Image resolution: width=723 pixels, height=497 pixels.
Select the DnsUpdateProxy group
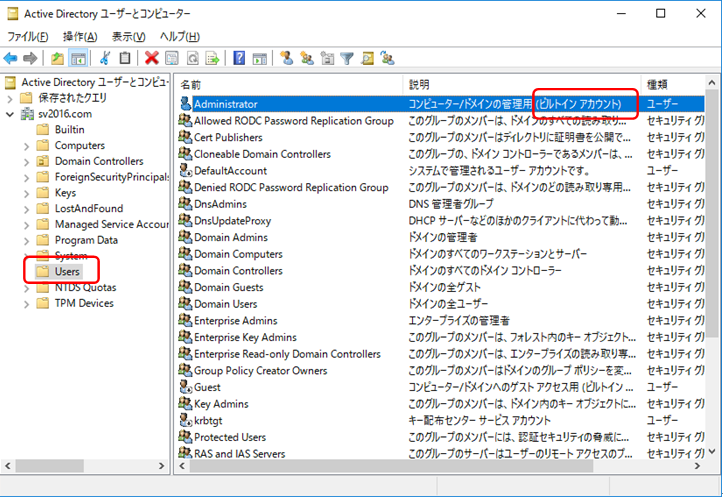click(232, 220)
